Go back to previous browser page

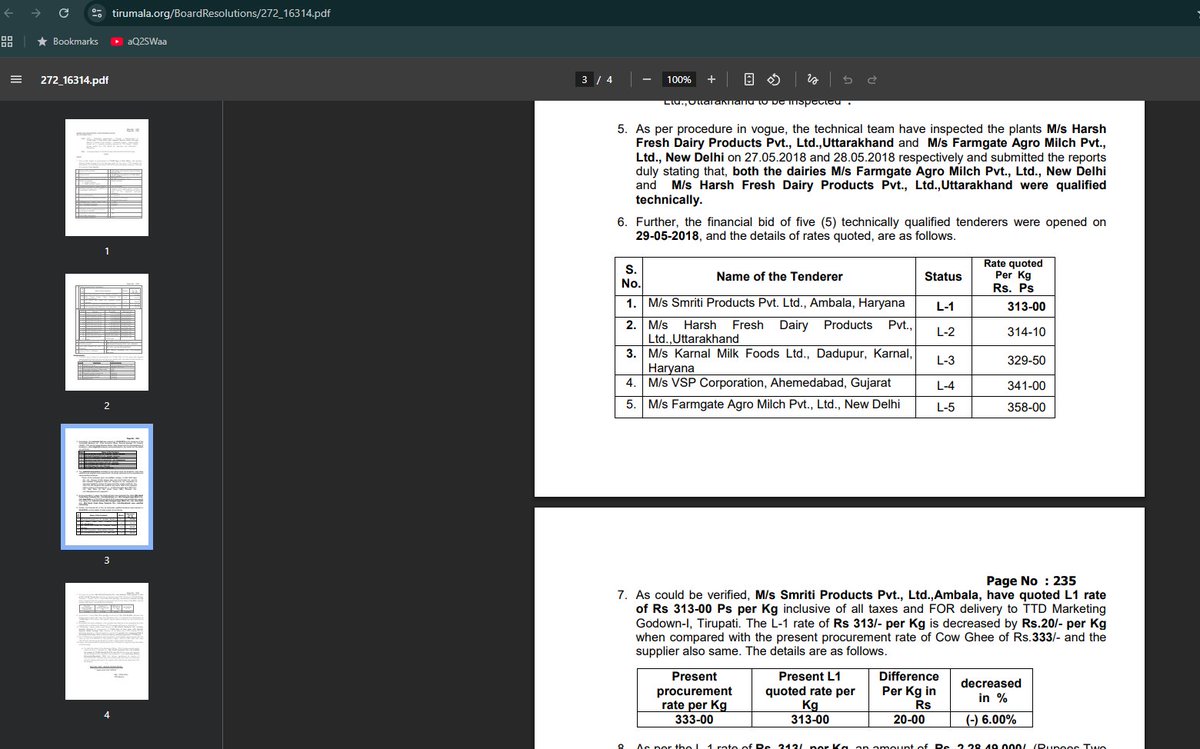click(11, 13)
